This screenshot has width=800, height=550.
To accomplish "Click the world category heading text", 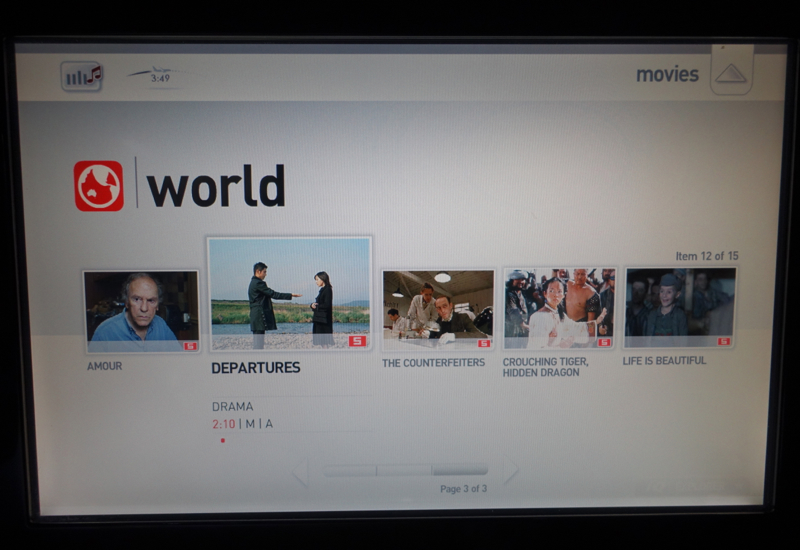I will tap(215, 186).
